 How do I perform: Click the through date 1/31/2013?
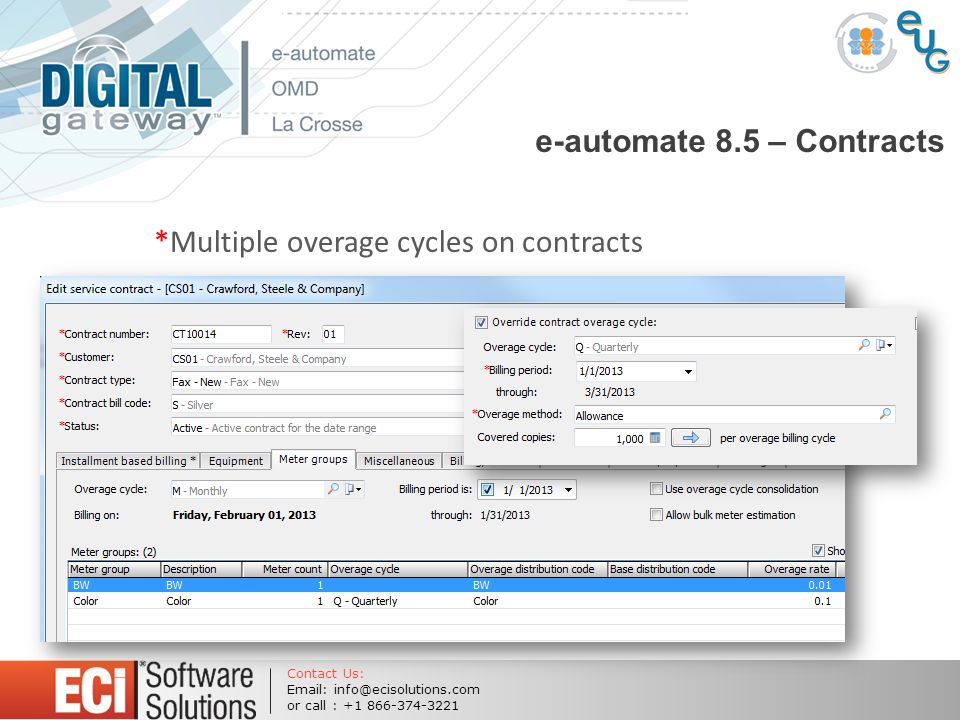pyautogui.click(x=505, y=516)
